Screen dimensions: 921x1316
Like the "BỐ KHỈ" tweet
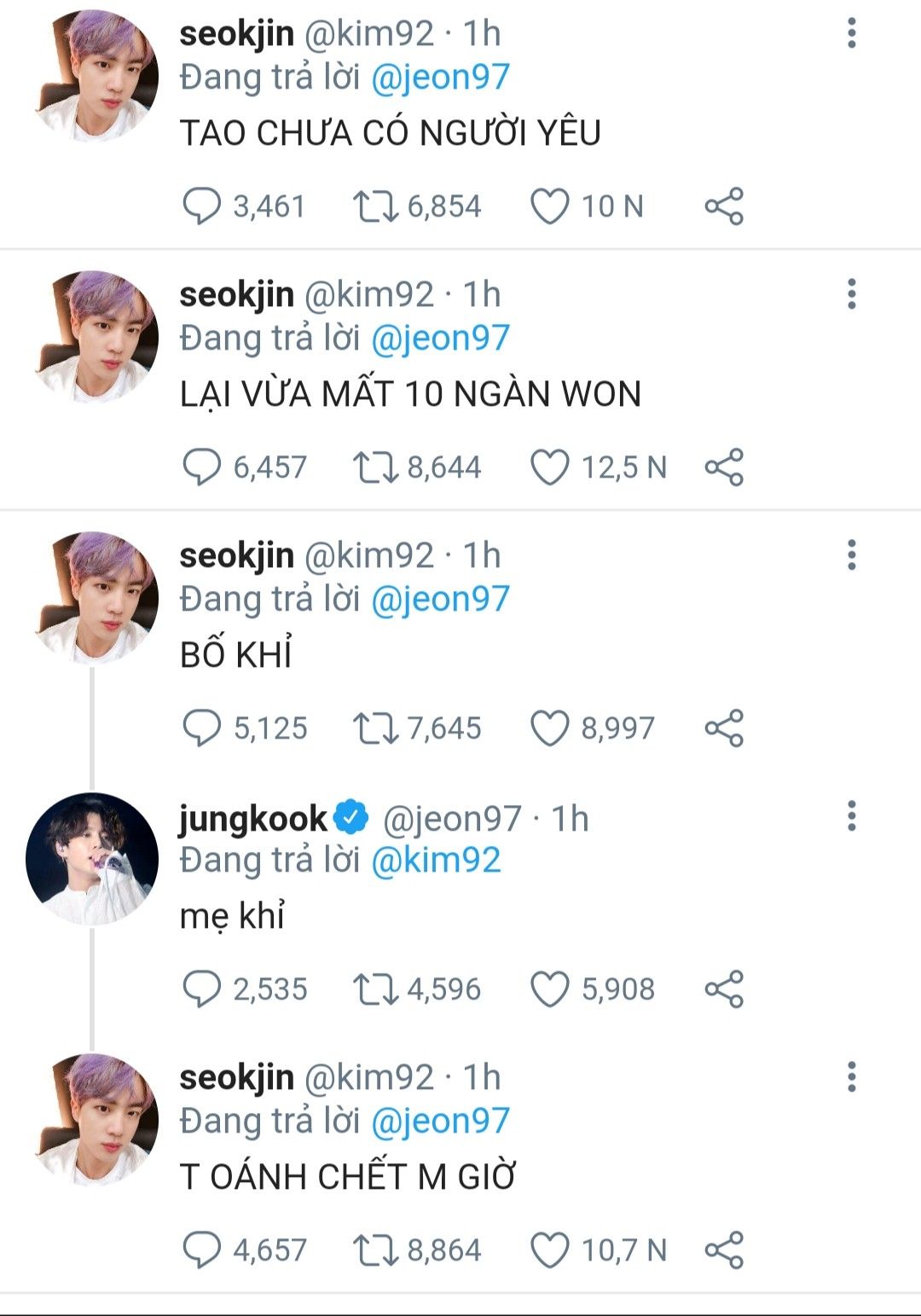(550, 728)
